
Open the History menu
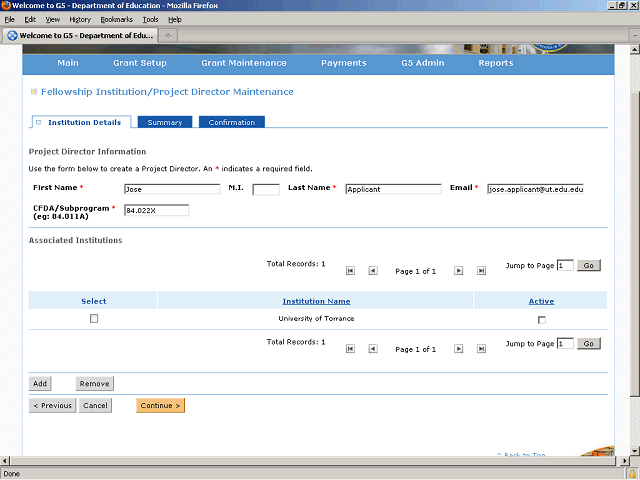click(x=80, y=20)
